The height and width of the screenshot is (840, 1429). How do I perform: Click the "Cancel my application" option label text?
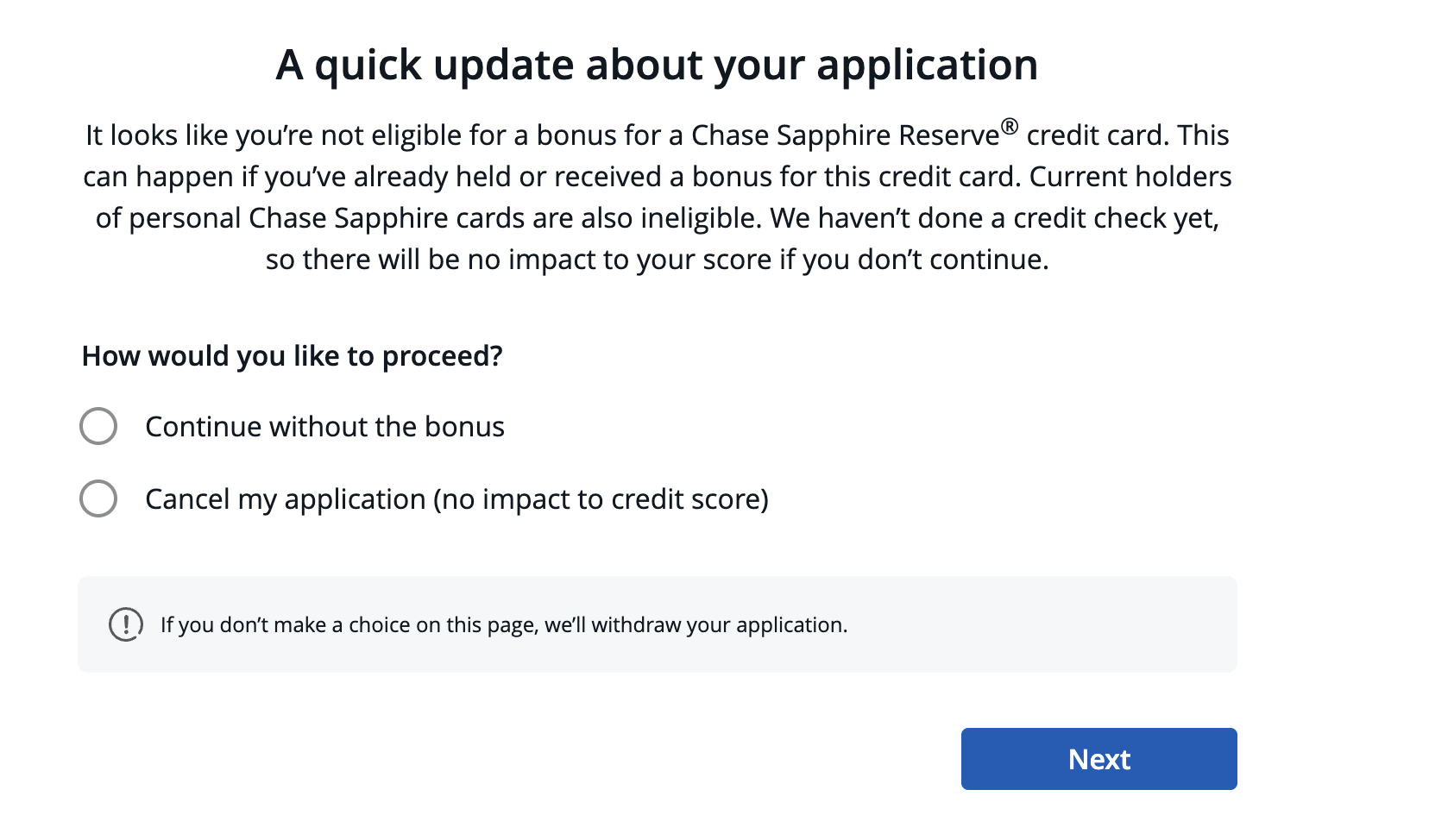point(285,499)
